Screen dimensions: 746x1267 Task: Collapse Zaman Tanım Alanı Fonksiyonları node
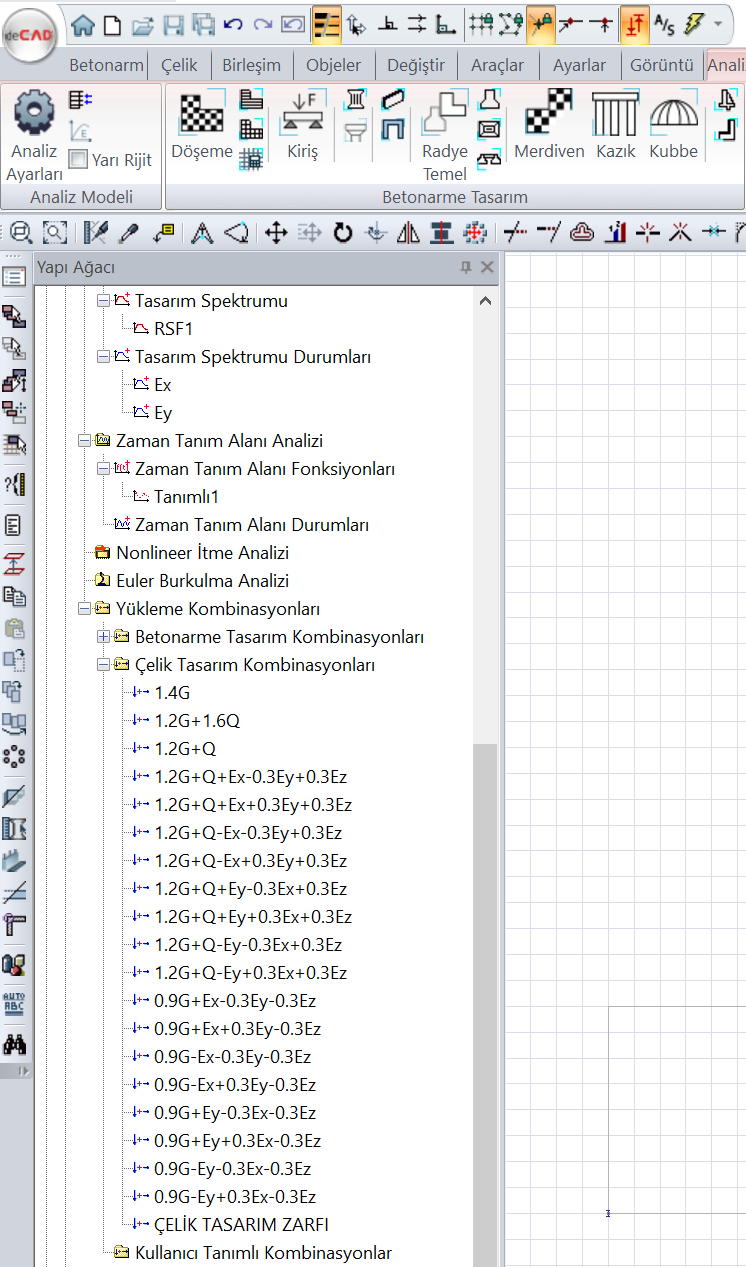pyautogui.click(x=102, y=468)
